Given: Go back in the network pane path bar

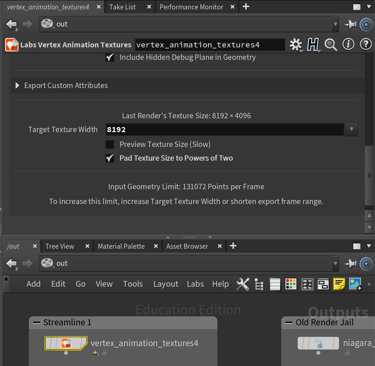Looking at the screenshot, I should (x=11, y=263).
